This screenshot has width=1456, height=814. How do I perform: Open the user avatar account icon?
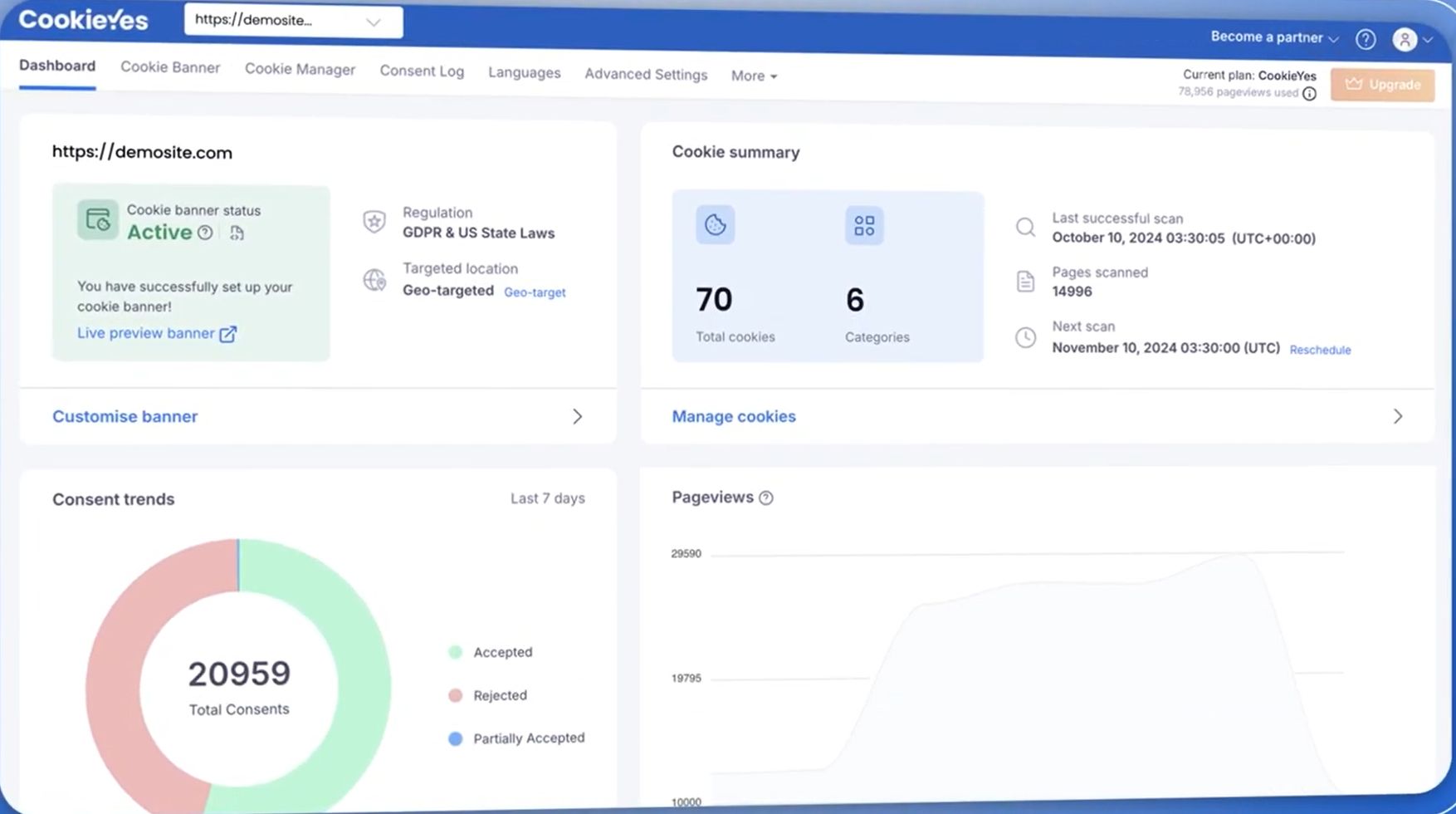tap(1405, 39)
